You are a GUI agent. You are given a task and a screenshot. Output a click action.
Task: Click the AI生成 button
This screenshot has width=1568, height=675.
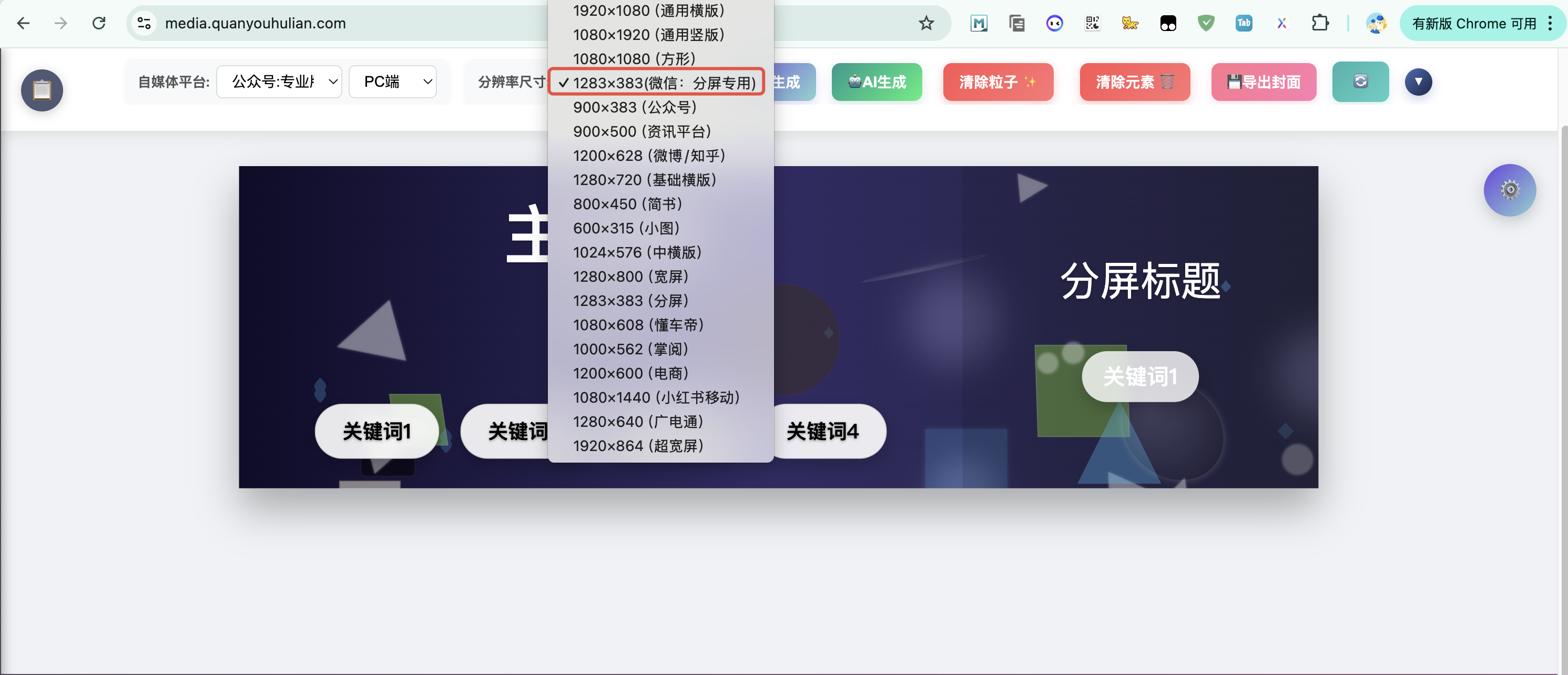tap(876, 81)
